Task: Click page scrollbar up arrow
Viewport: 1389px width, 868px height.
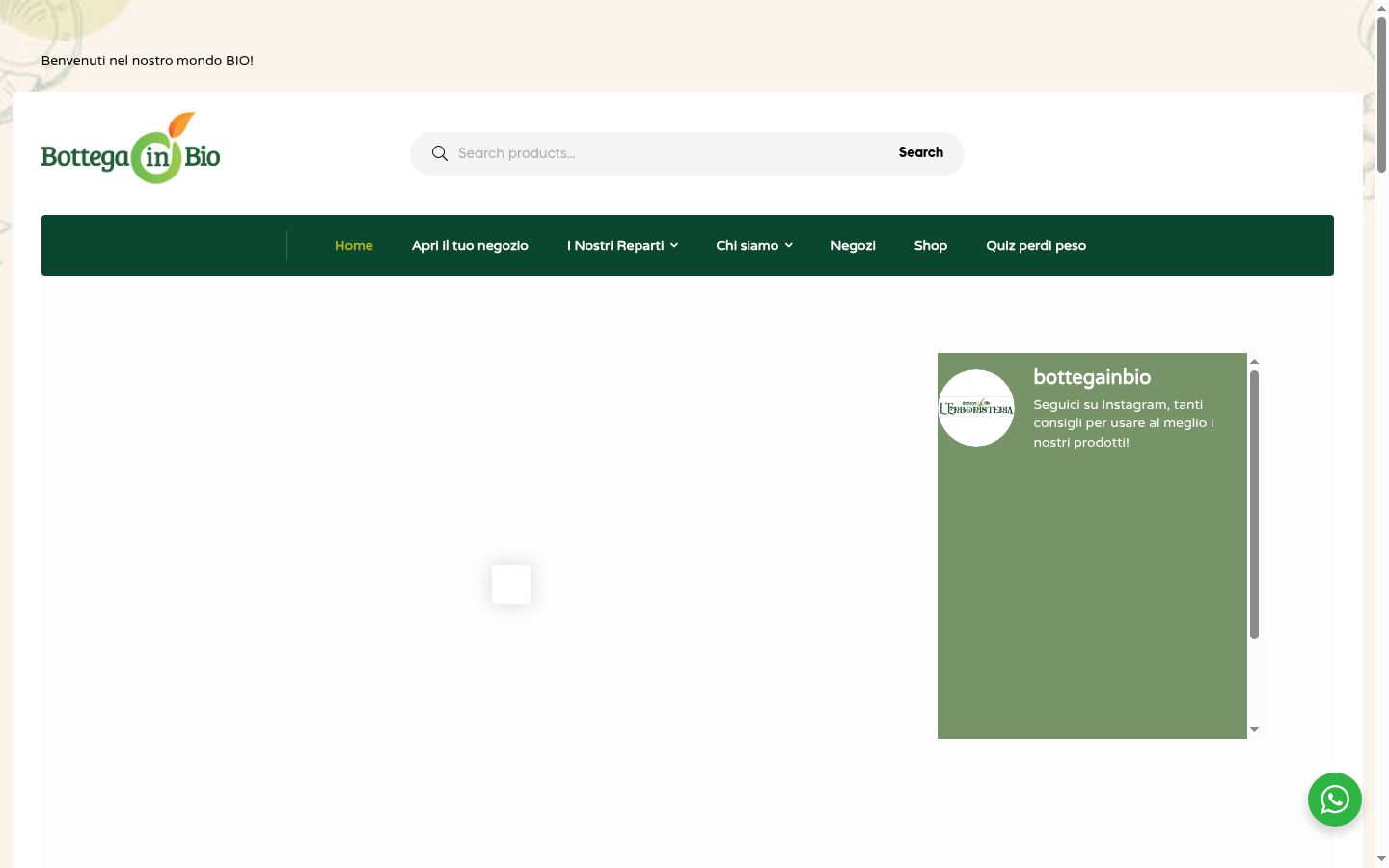Action: tap(1381, 8)
